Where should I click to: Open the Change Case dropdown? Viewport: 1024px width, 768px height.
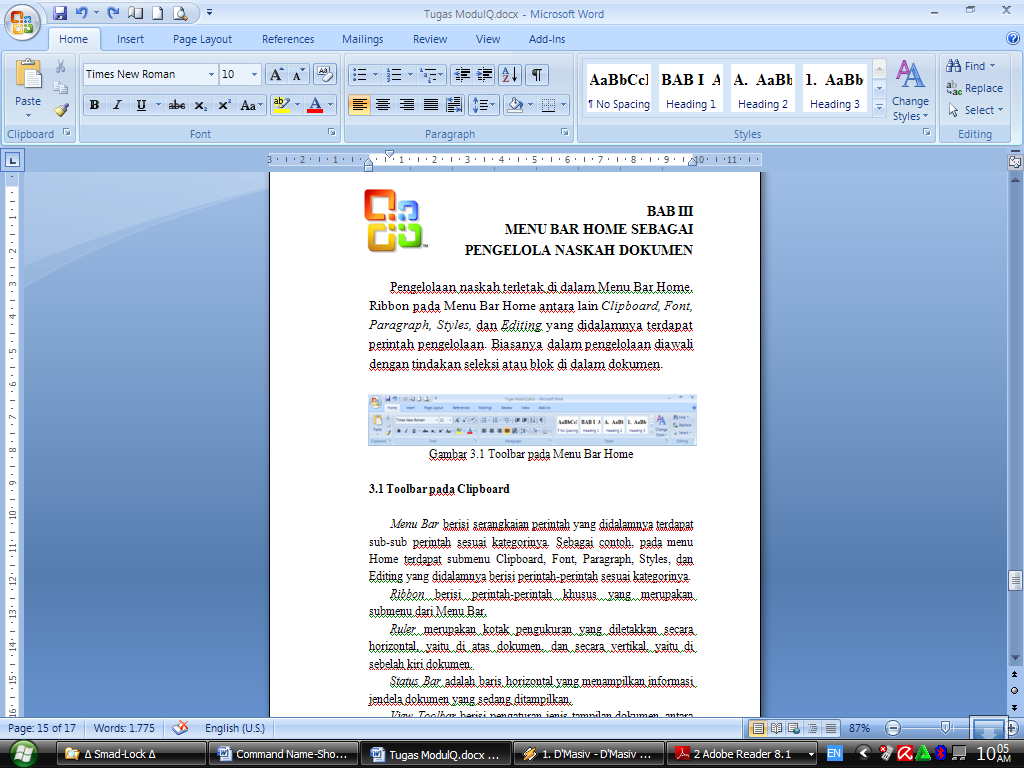251,105
